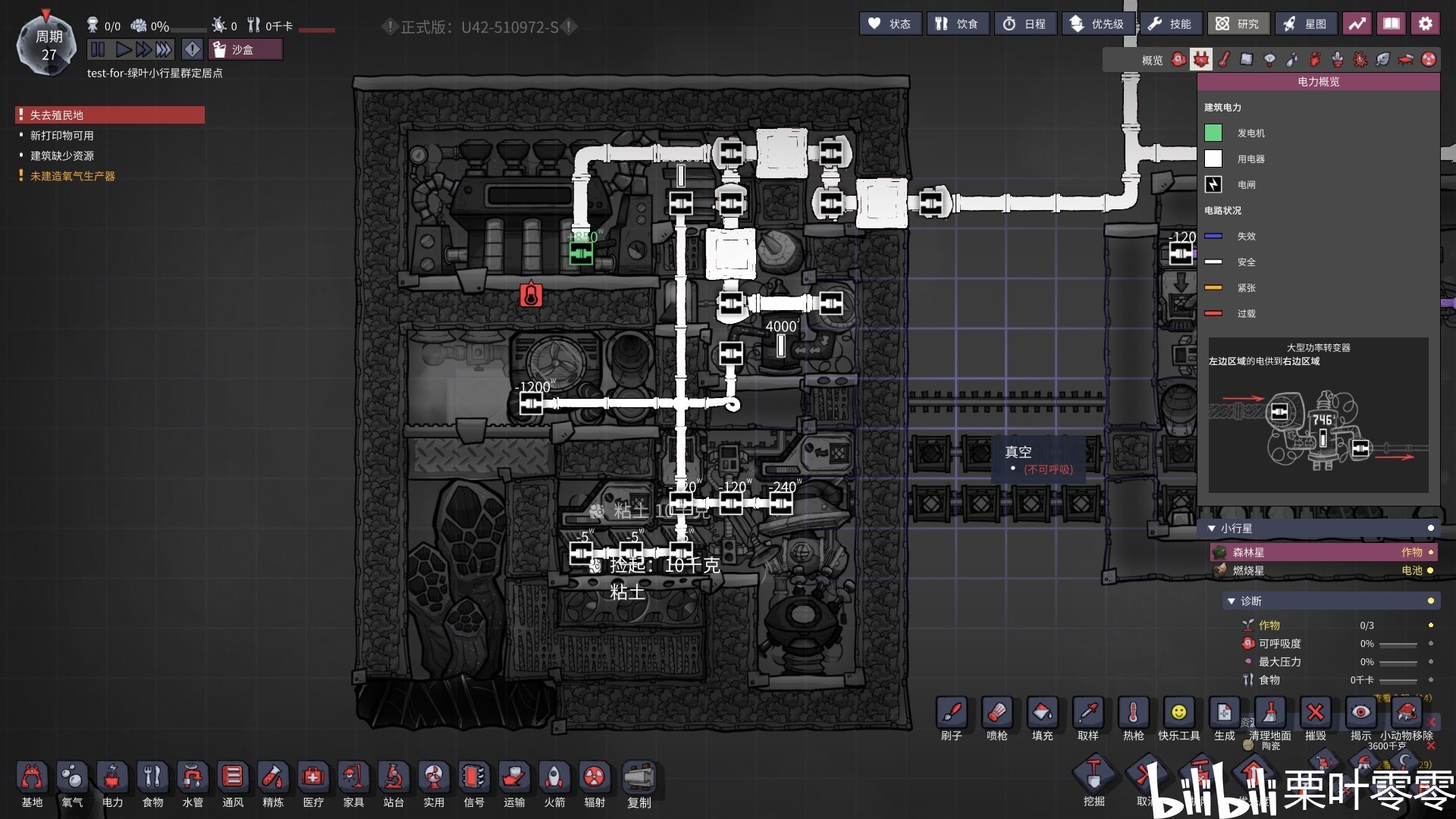Toggle the Decor overlay plant icon
The image size is (1456, 819).
[1338, 59]
